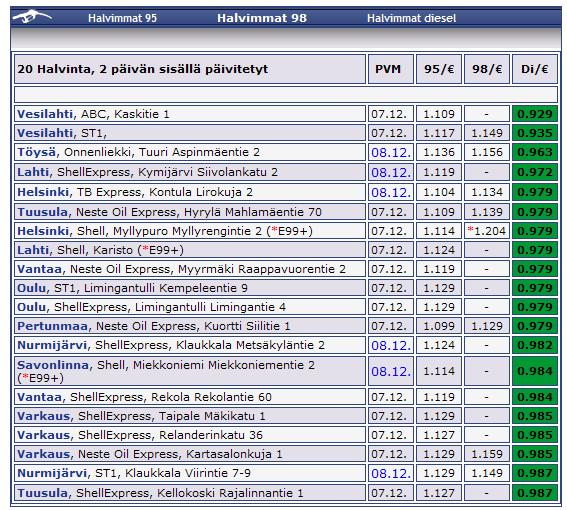Open Helsinki link in Shell Myllypuro row
Viewport: 567px width, 510px height.
[43, 231]
